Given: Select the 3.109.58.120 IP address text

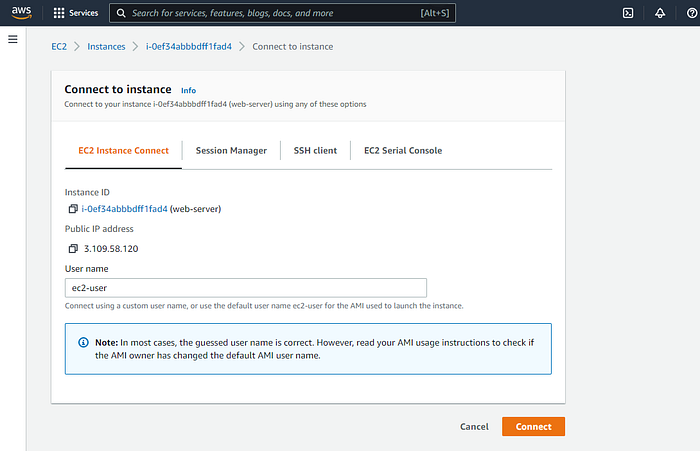Looking at the screenshot, I should pos(111,249).
